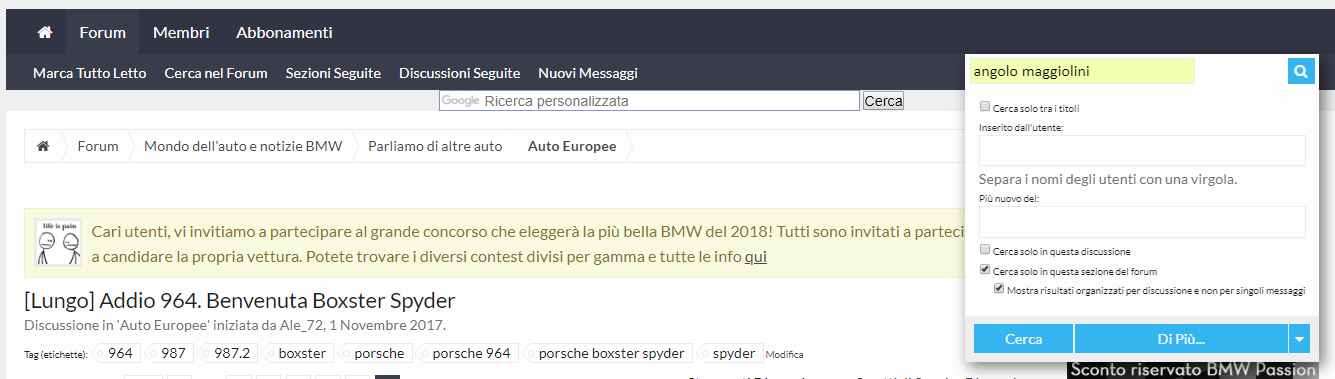Click the Di Più... button
Viewport: 1335px width, 379px height.
click(x=1181, y=339)
